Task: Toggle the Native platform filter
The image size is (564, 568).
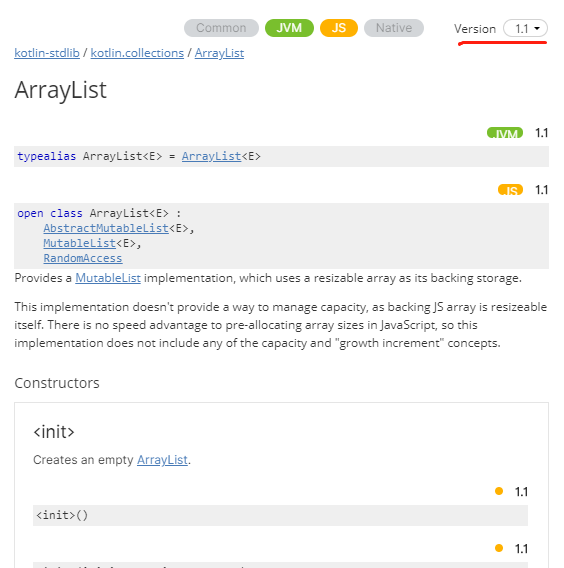Action: point(394,28)
